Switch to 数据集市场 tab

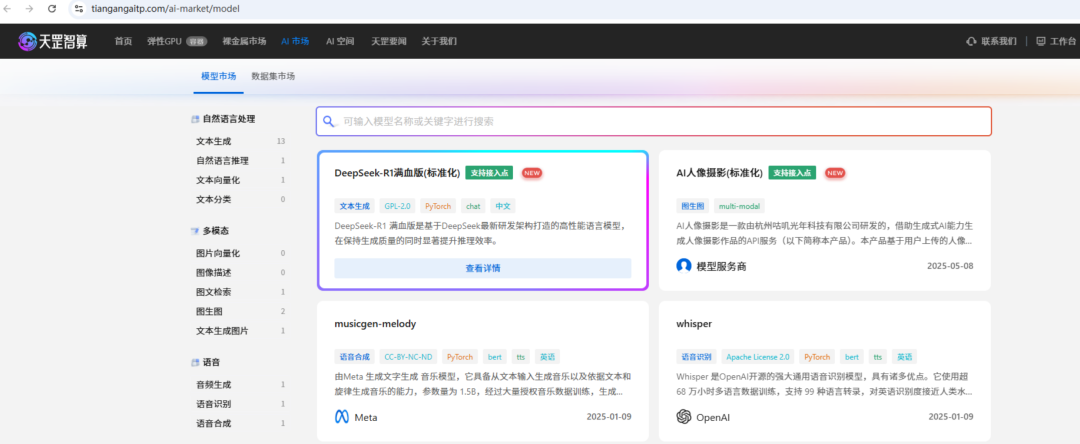273,76
